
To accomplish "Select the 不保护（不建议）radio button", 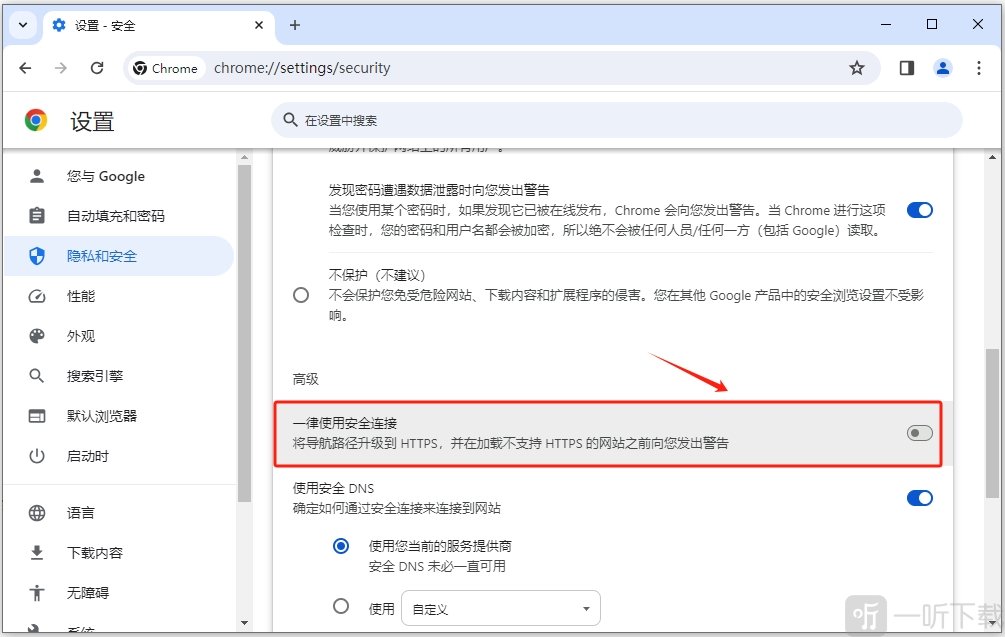I will pyautogui.click(x=301, y=294).
